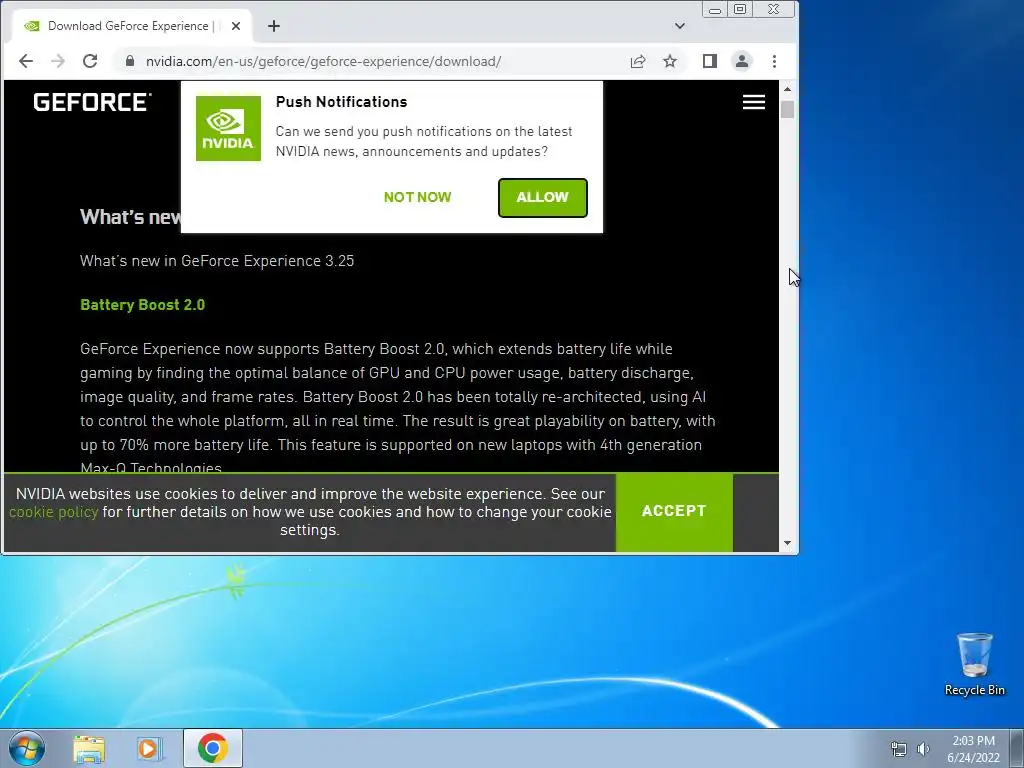Expand the tab search dropdown arrow
Viewport: 1024px width, 768px height.
pyautogui.click(x=680, y=26)
